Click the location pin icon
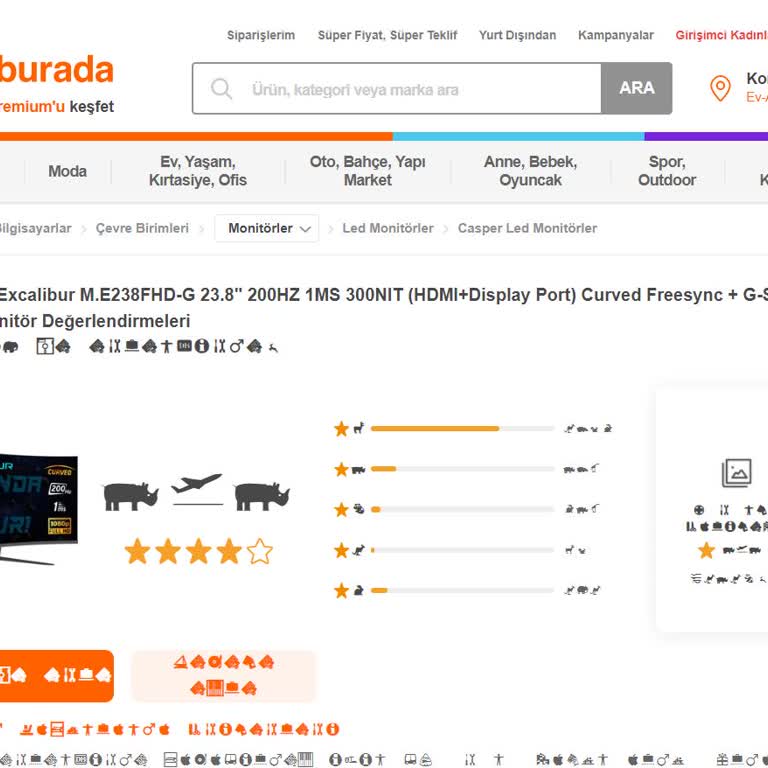 [x=720, y=88]
